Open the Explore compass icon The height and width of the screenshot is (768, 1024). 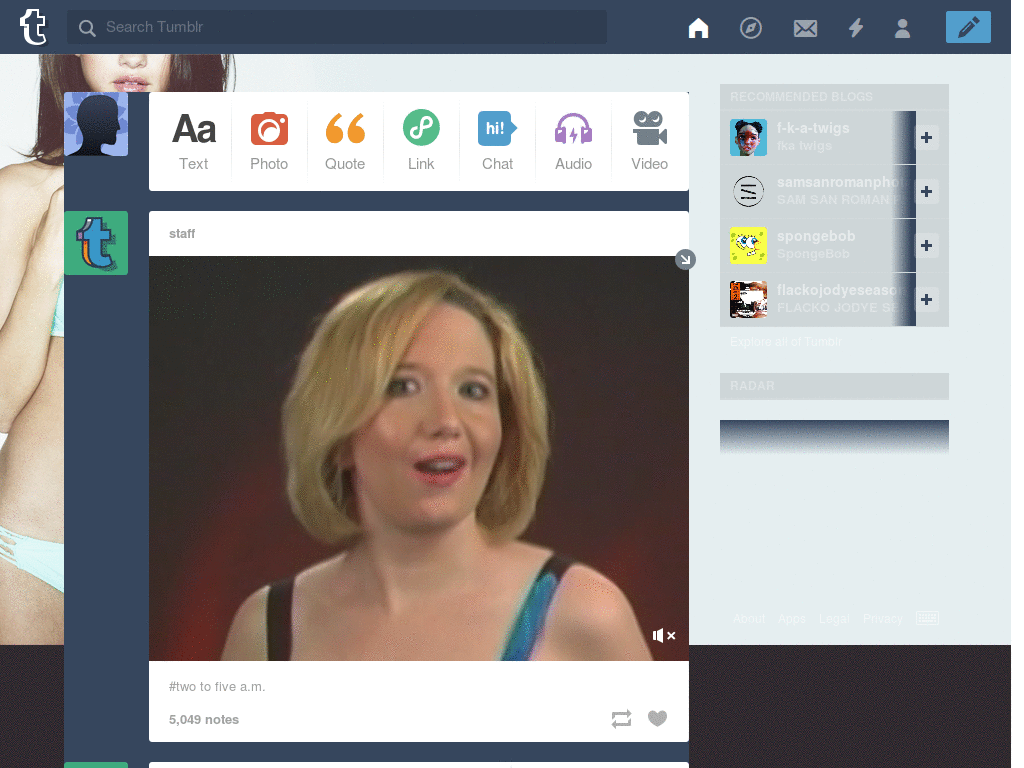[x=751, y=28]
